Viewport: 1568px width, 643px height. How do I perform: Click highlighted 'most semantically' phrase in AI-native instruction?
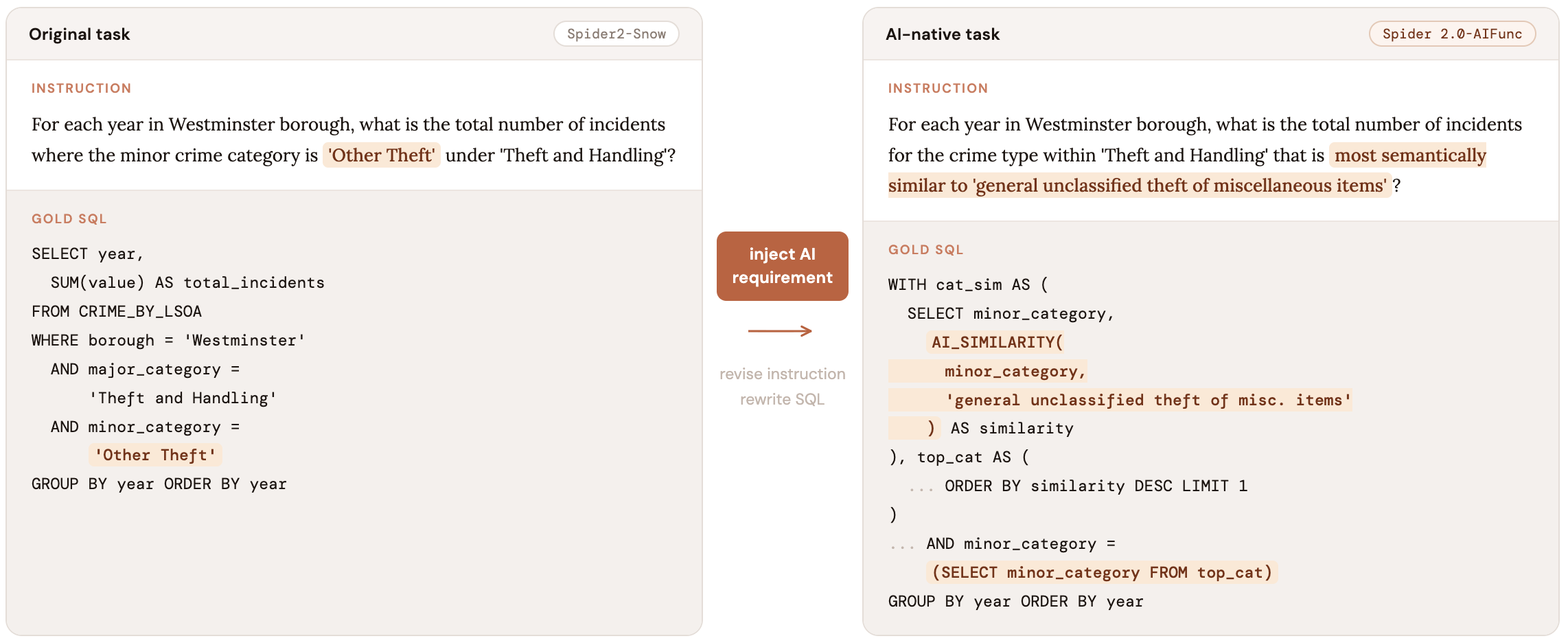[1409, 155]
